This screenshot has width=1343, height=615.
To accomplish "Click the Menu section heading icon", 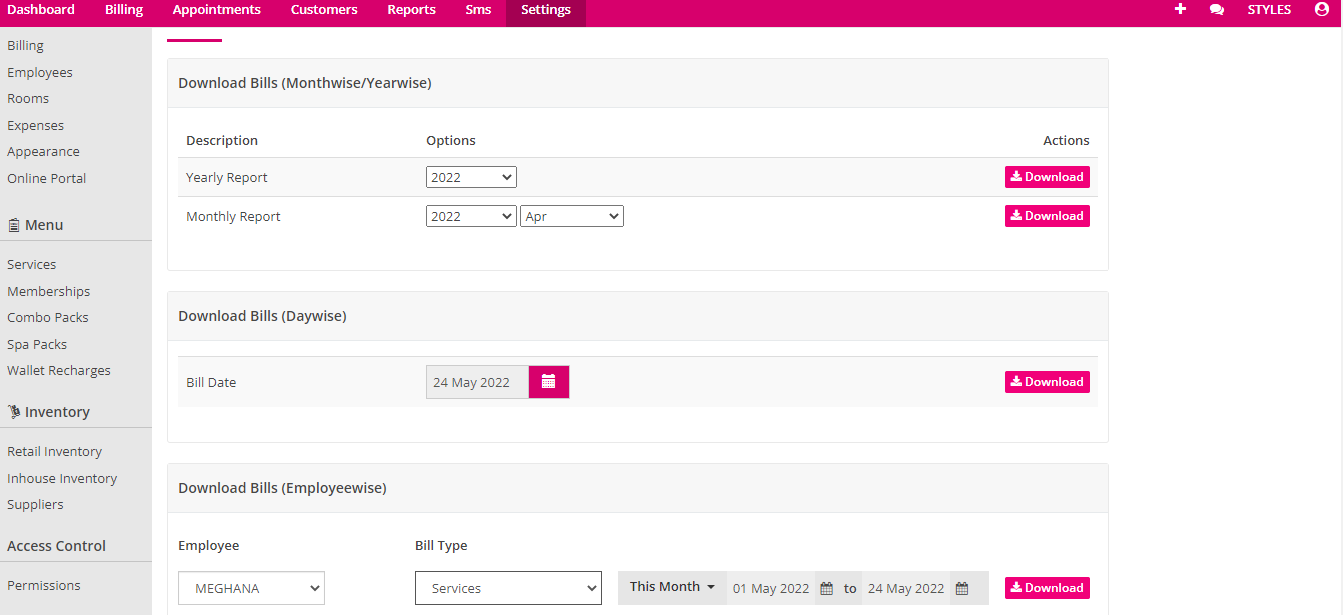I will (14, 225).
